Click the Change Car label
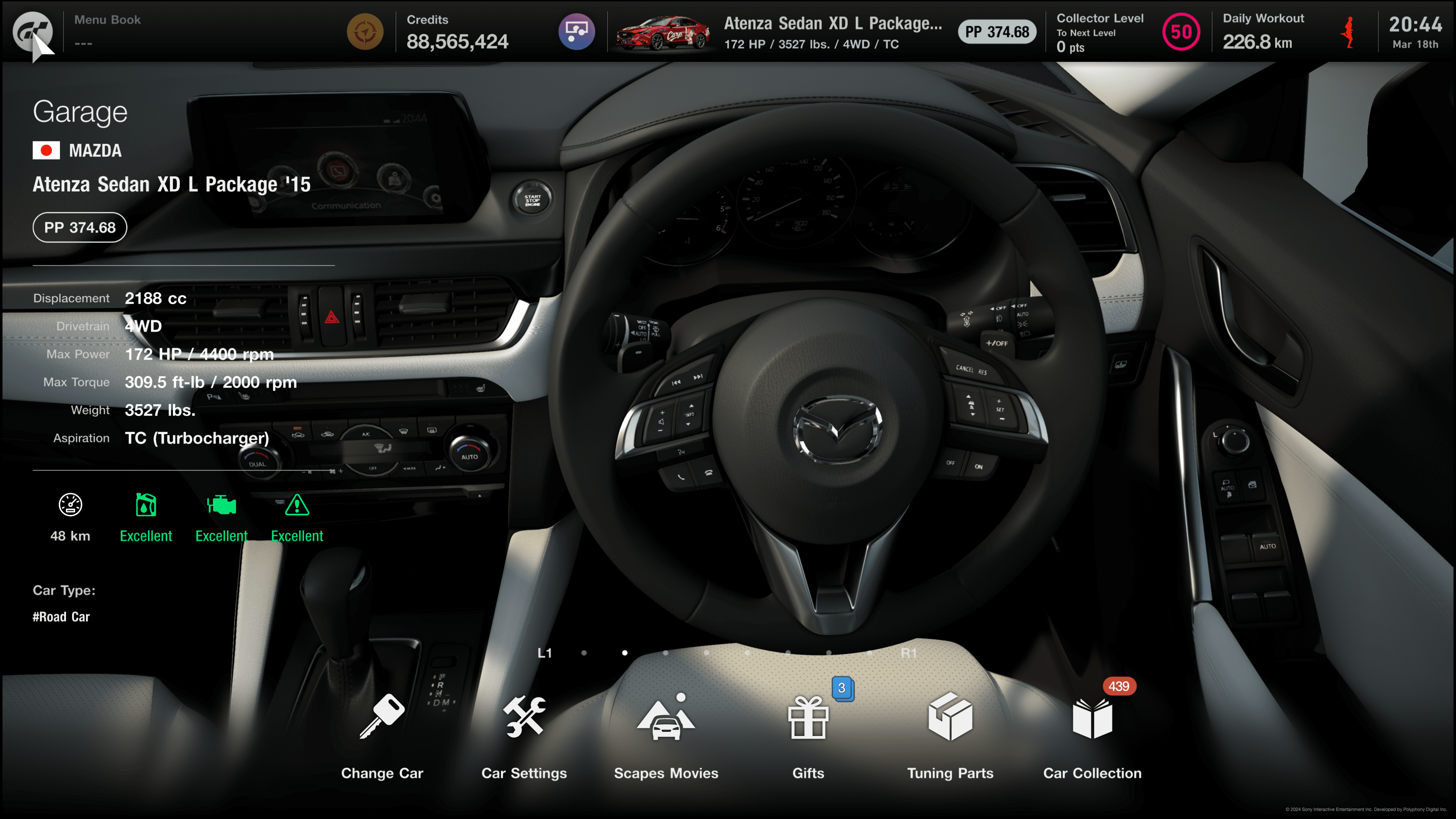The width and height of the screenshot is (1456, 819). pos(382,773)
